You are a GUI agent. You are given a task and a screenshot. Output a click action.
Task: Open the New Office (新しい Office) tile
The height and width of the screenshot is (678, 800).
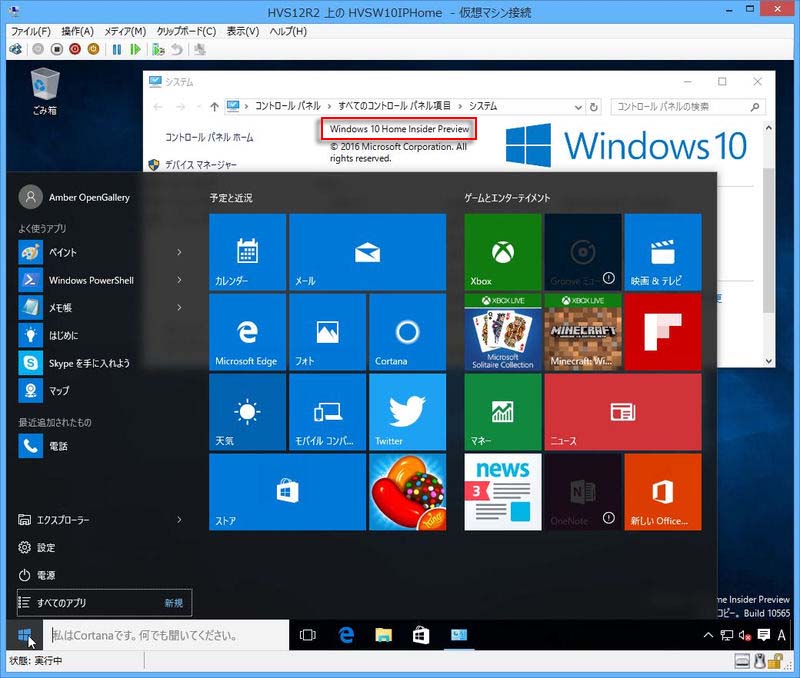[663, 492]
